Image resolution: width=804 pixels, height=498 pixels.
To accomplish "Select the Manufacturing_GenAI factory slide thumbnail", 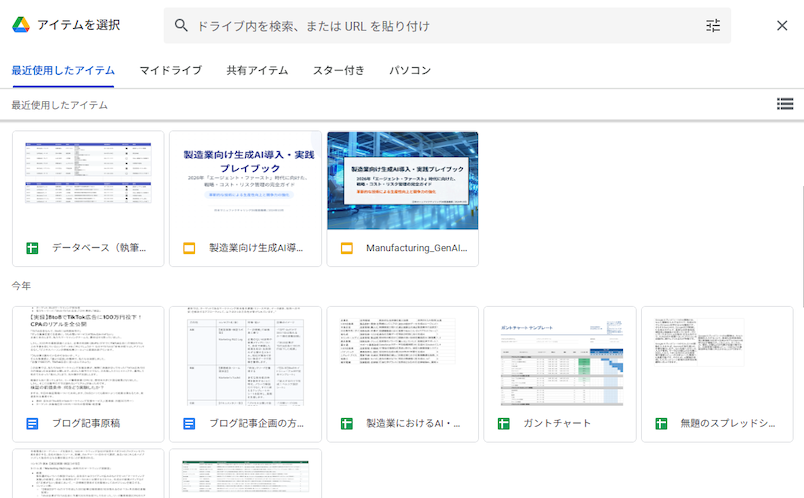I will tap(403, 181).
